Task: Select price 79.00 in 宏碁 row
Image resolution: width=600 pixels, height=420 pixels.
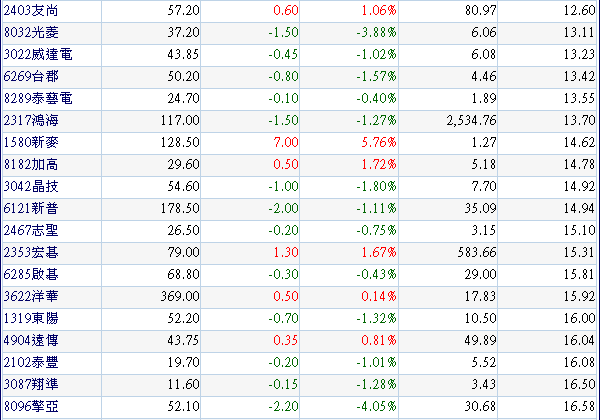Action: 183,252
